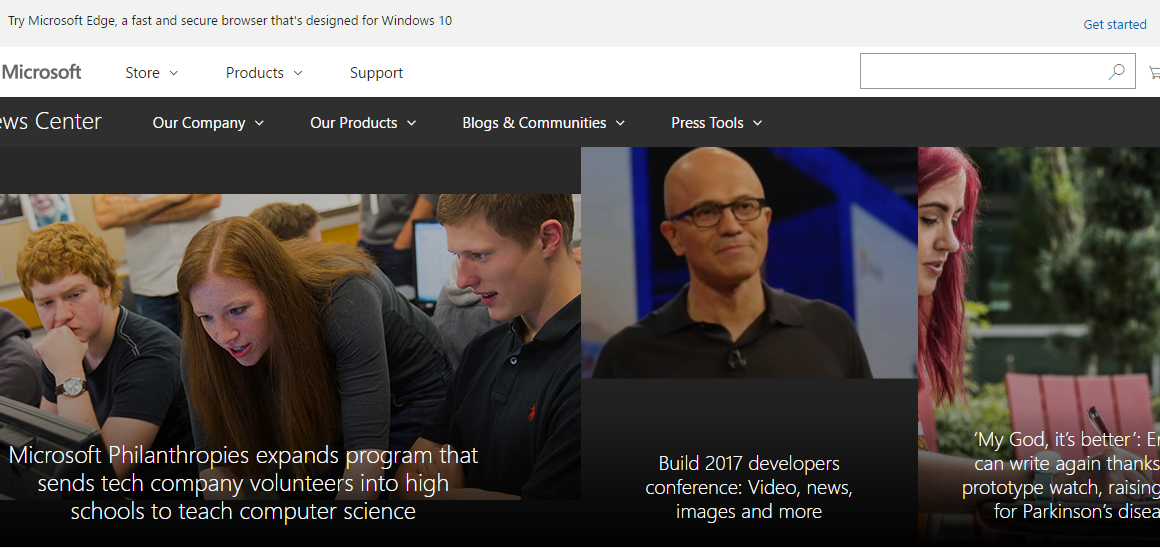Open the Parkinson's prototype watch story
The height and width of the screenshot is (548, 1160).
(x=1061, y=476)
